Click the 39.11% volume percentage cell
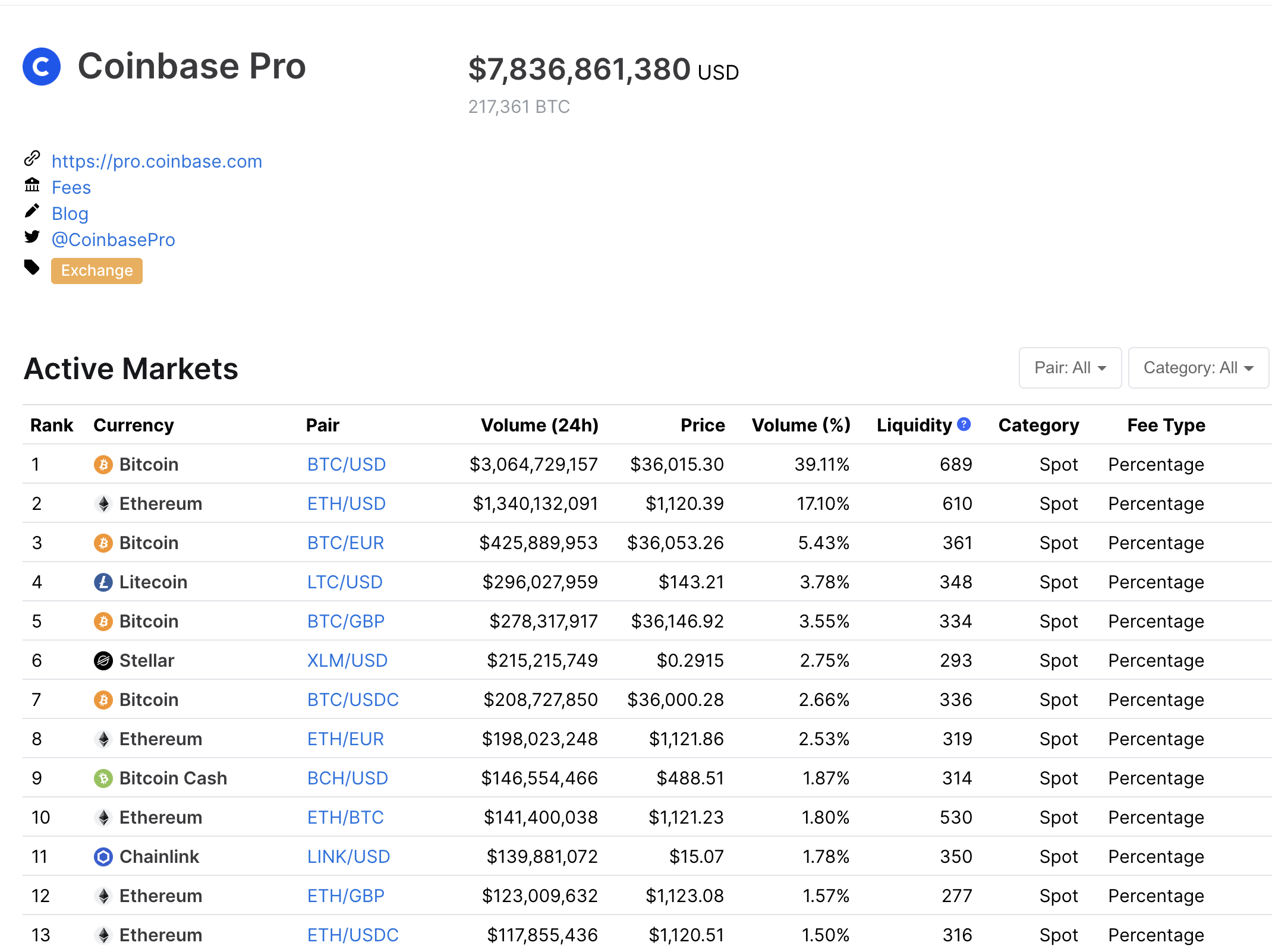The image size is (1272, 952). coord(823,465)
